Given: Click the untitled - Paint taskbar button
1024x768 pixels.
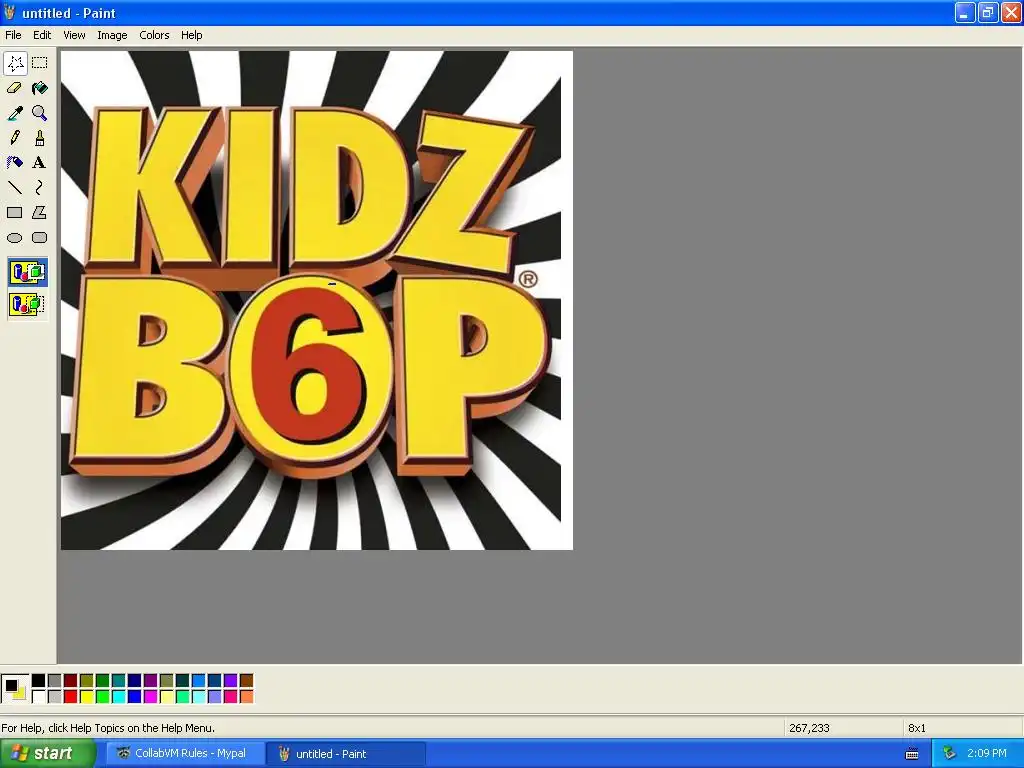Looking at the screenshot, I should (346, 754).
